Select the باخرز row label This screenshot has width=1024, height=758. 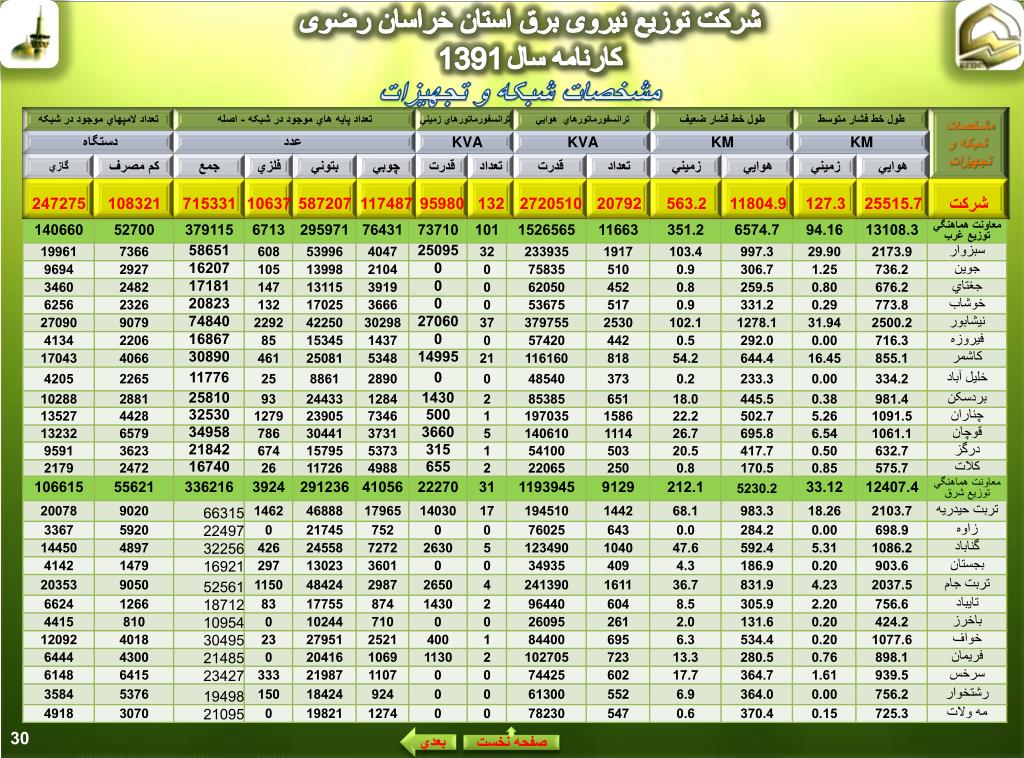tap(967, 621)
